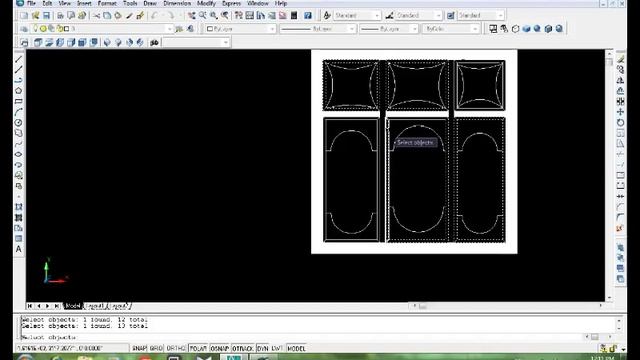The image size is (640, 360).
Task: Click the Copy to clipboard icon
Action: tap(107, 16)
